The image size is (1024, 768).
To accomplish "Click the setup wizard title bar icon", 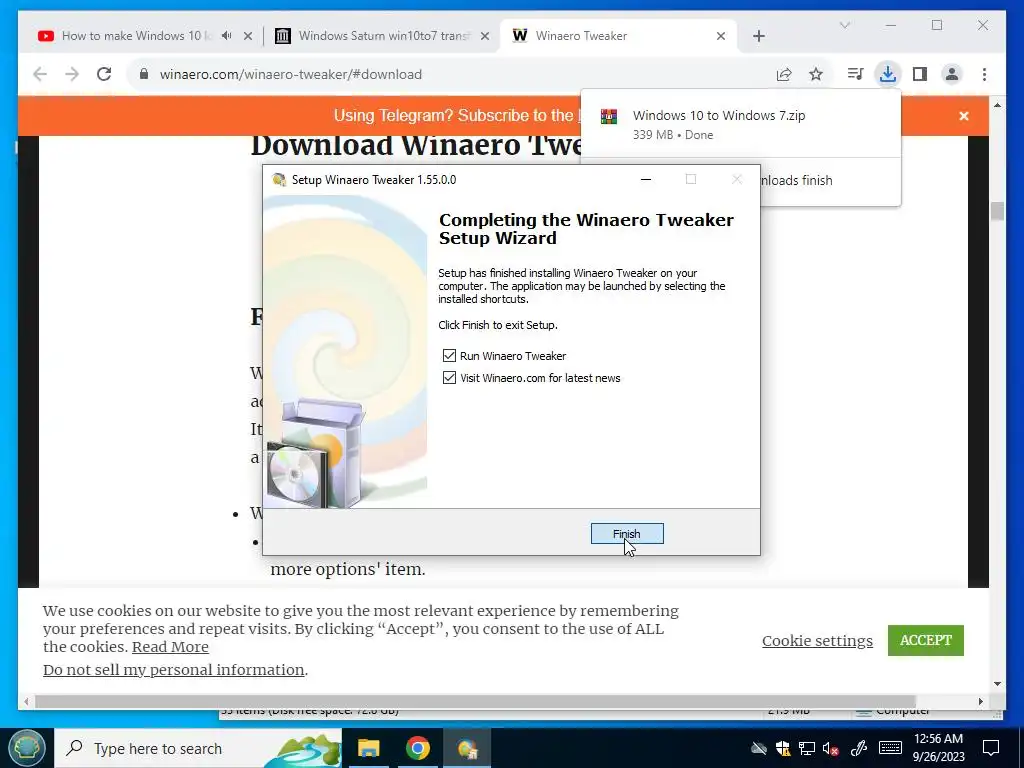I will click(279, 180).
